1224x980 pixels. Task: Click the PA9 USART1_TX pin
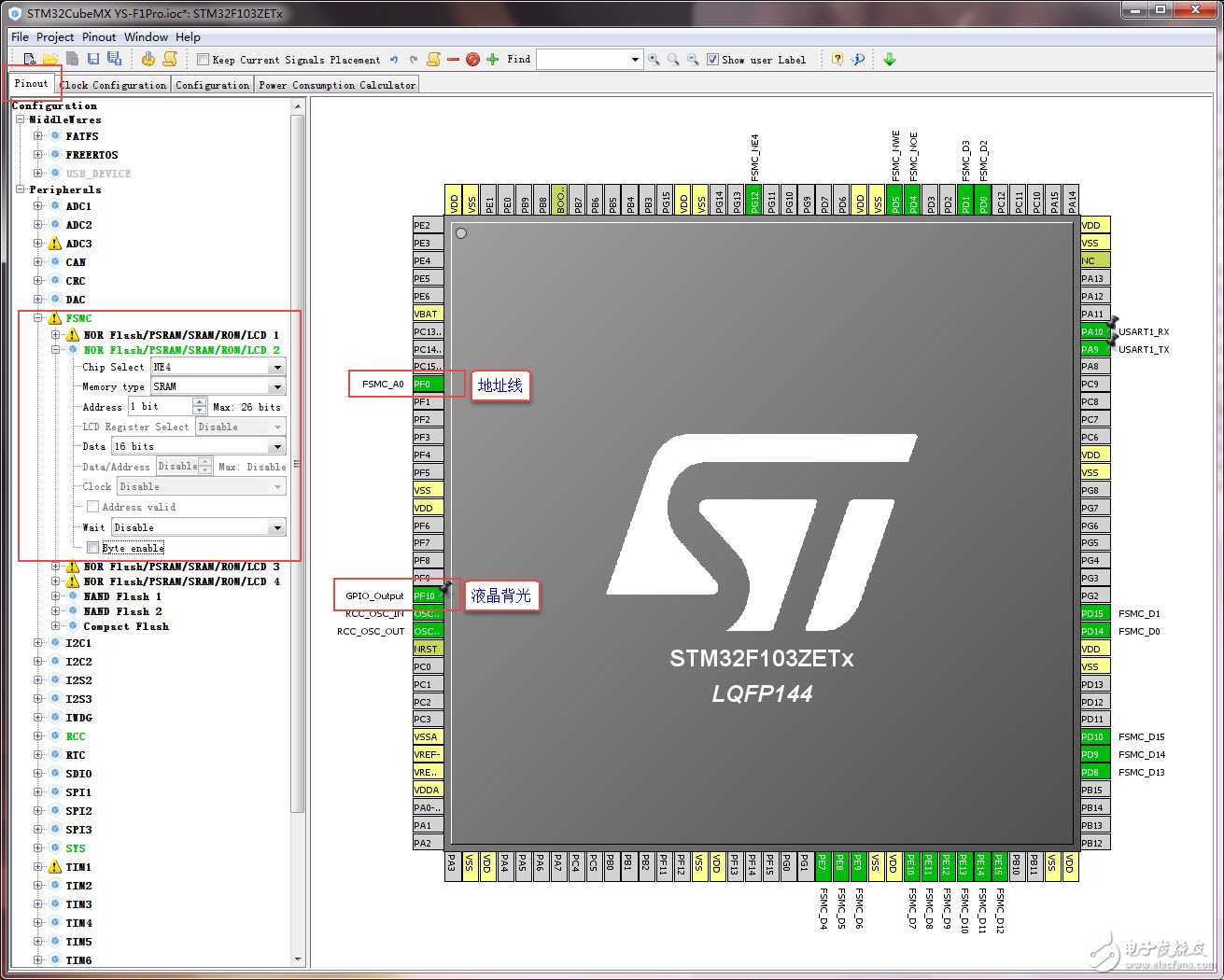[1092, 349]
